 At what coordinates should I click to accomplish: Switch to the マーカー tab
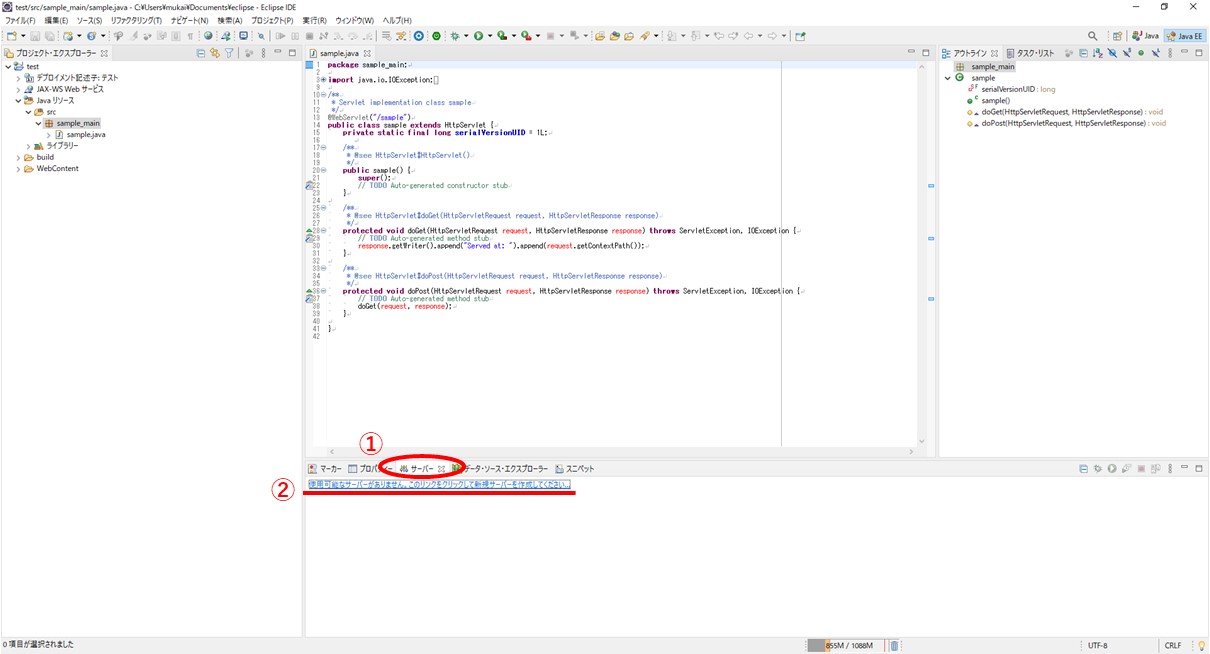point(325,468)
